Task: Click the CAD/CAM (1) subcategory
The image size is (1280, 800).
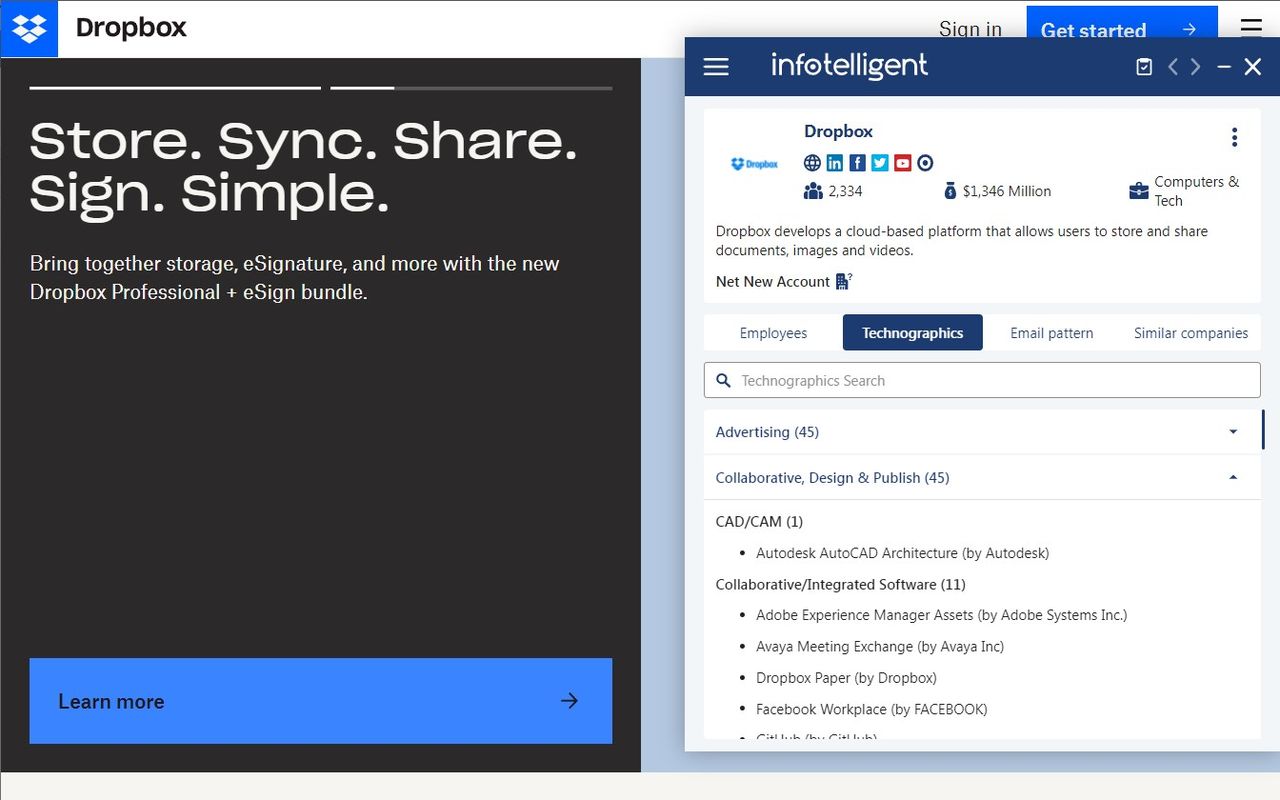Action: [x=759, y=522]
